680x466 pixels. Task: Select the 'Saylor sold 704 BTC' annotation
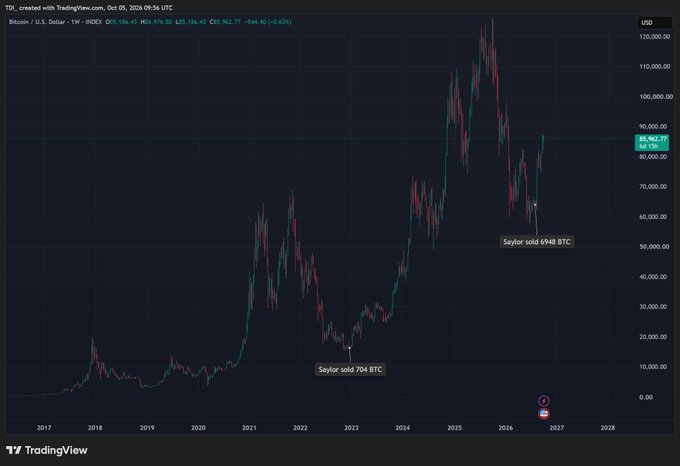tap(350, 369)
